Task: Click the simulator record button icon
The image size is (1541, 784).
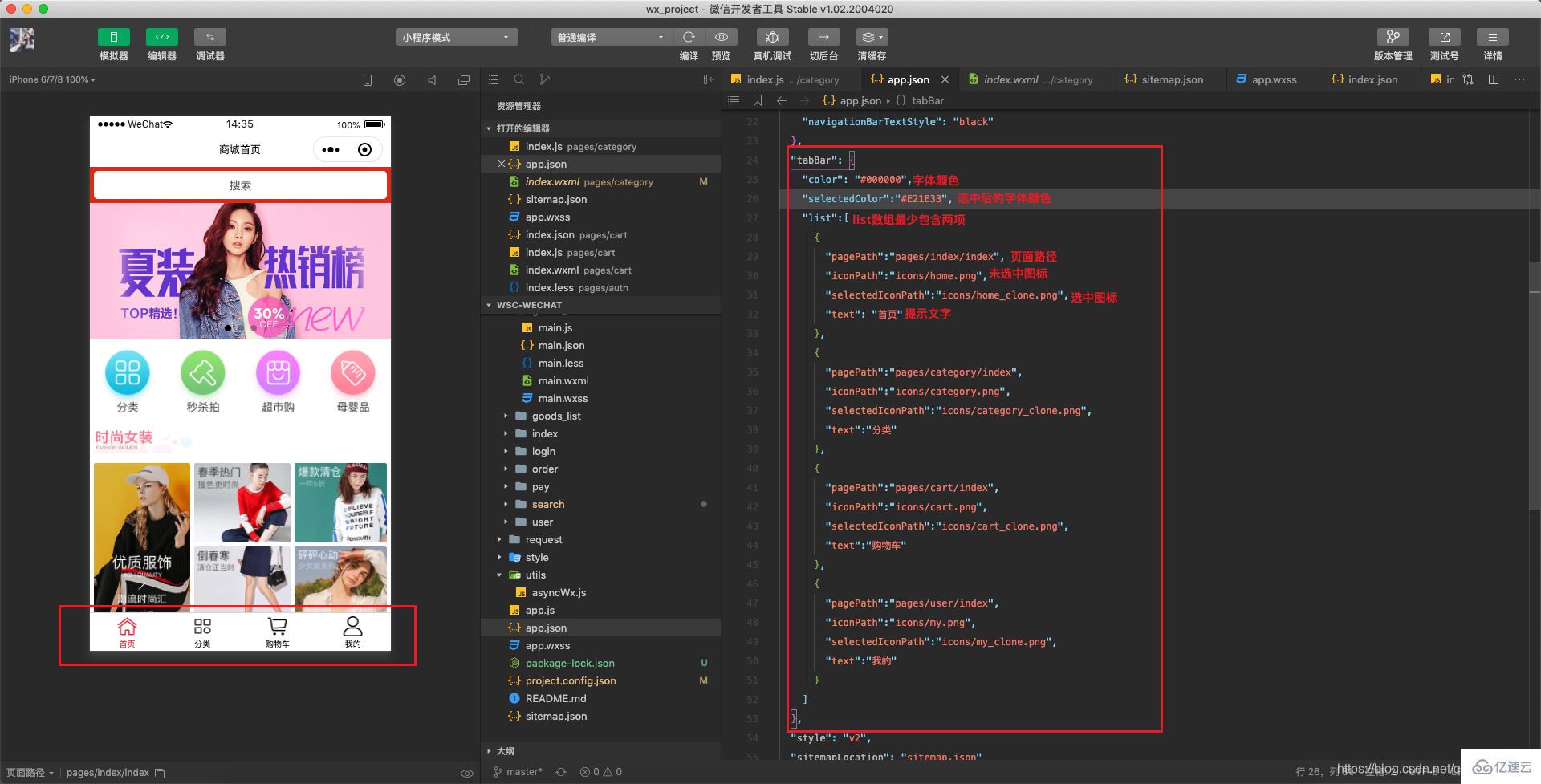Action: [400, 80]
